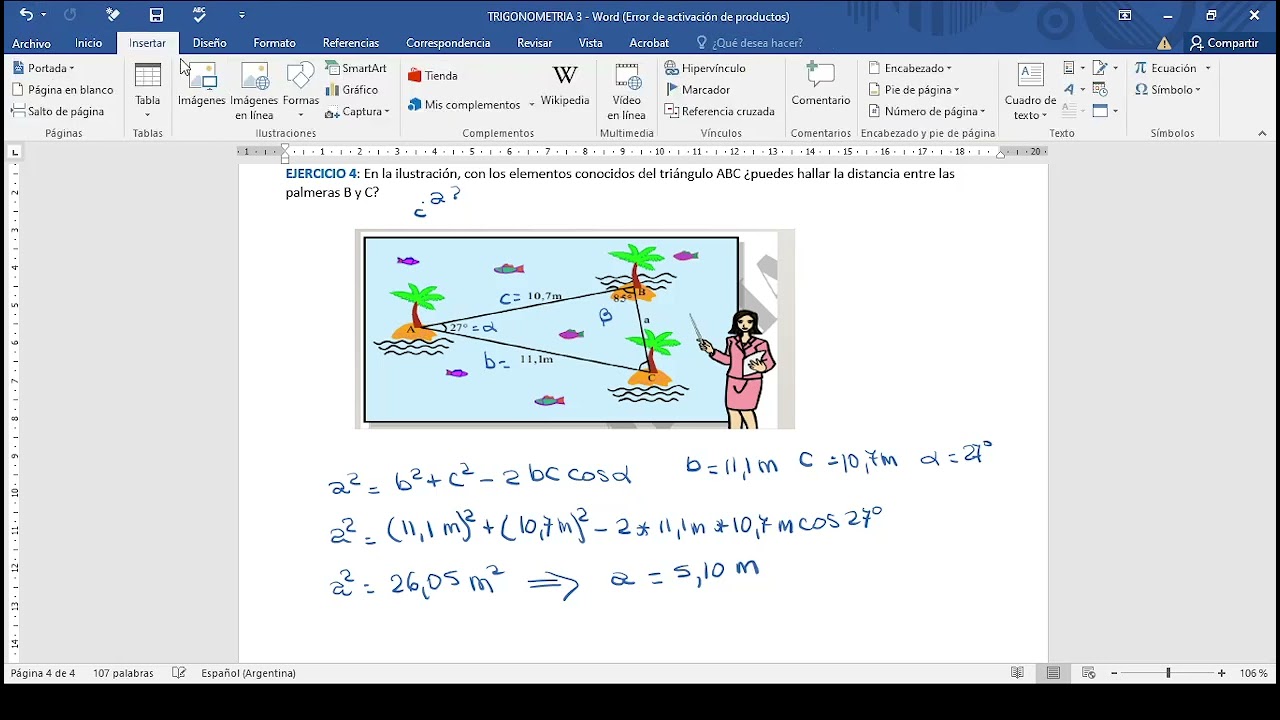
Task: Open the Archivo menu
Action: coord(31,43)
